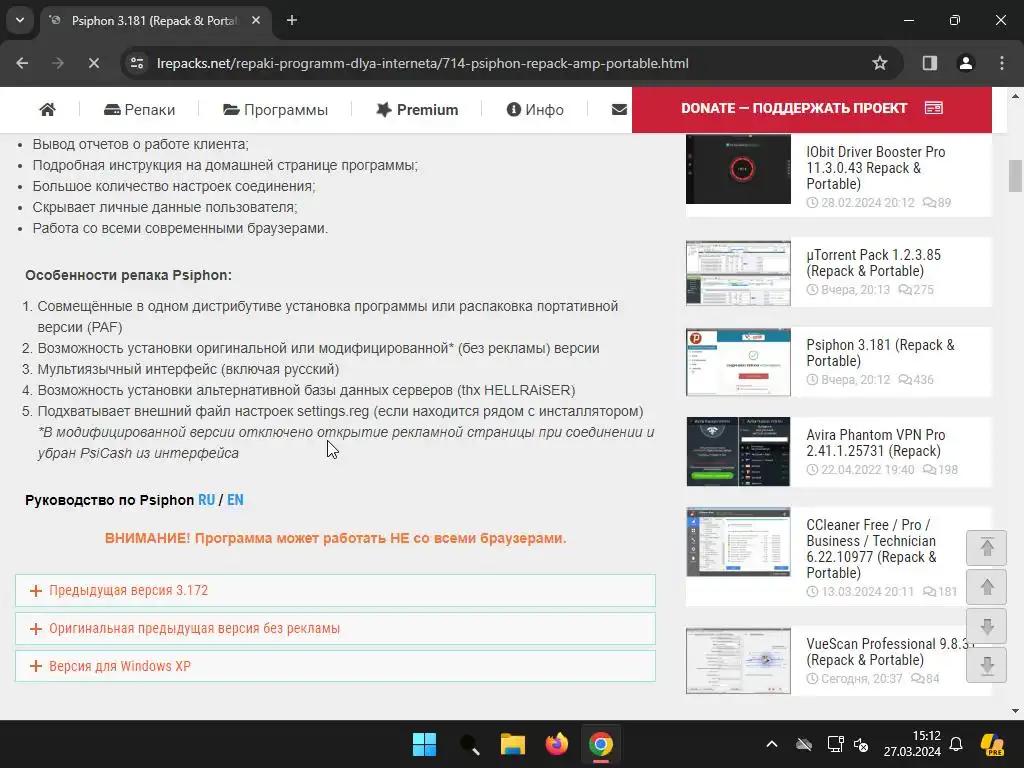Viewport: 1024px width, 768px height.
Task: Jump to page bottom with lowest arrow button
Action: 987,666
